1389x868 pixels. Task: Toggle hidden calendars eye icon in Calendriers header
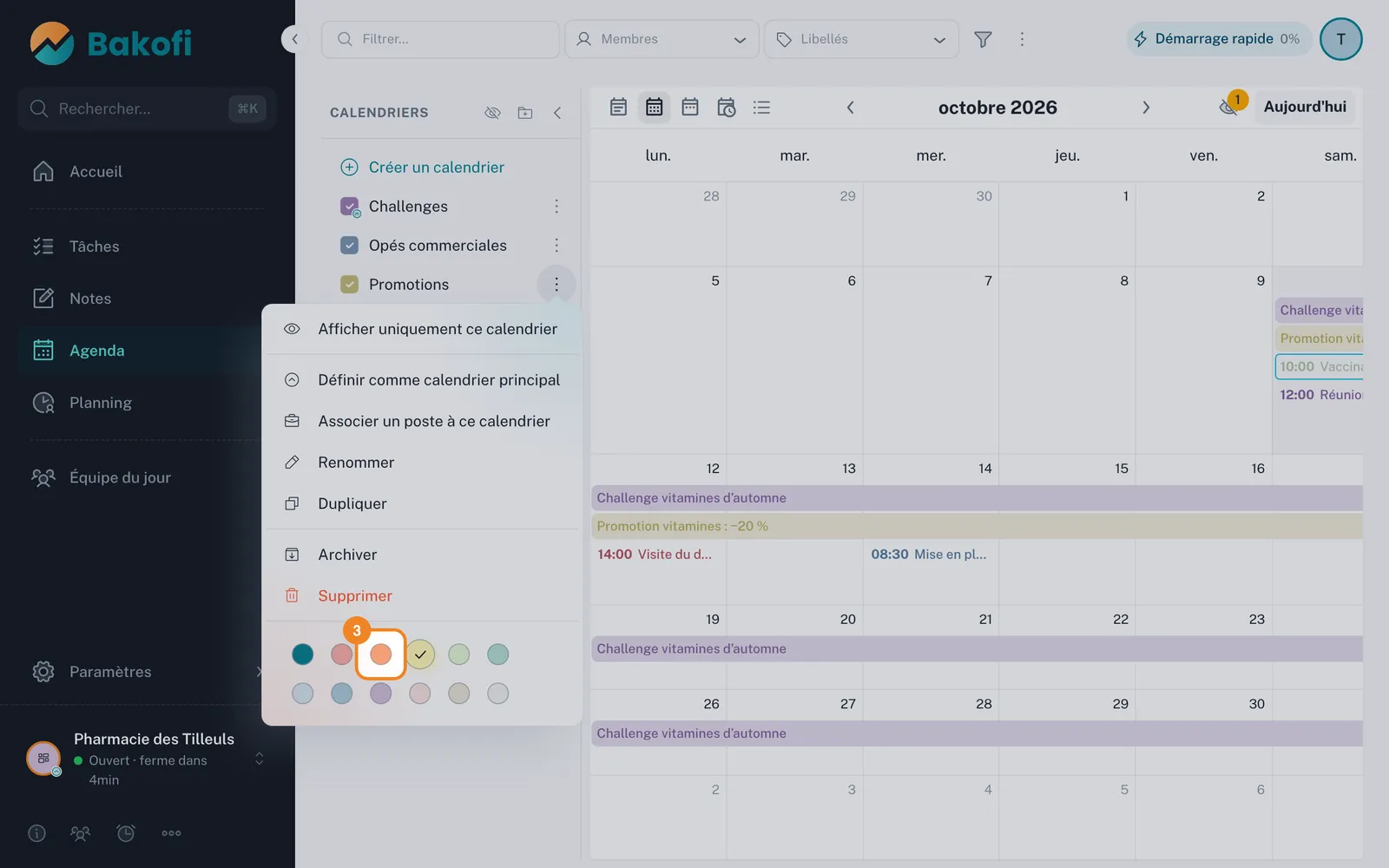pyautogui.click(x=492, y=113)
